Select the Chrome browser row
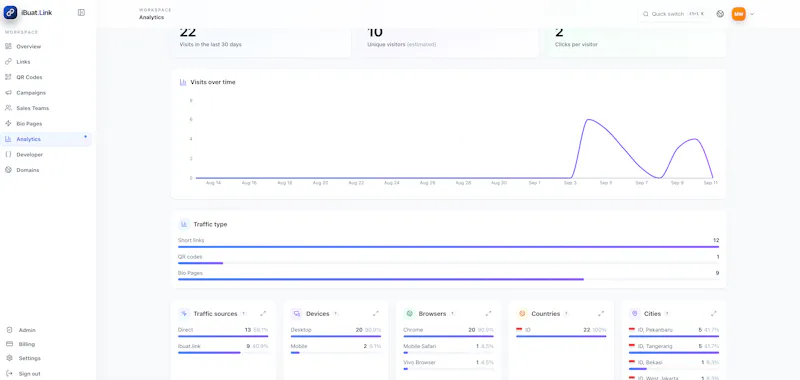The height and width of the screenshot is (380, 800). [x=448, y=332]
